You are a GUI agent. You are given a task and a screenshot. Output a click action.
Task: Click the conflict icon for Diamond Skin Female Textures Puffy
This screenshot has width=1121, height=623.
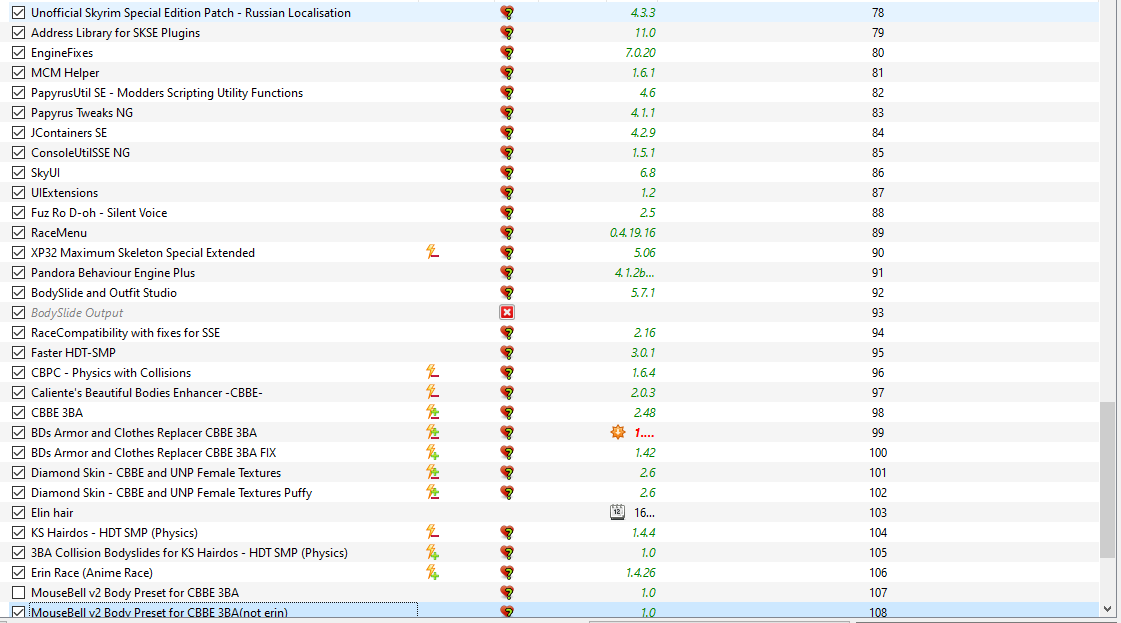pos(433,492)
